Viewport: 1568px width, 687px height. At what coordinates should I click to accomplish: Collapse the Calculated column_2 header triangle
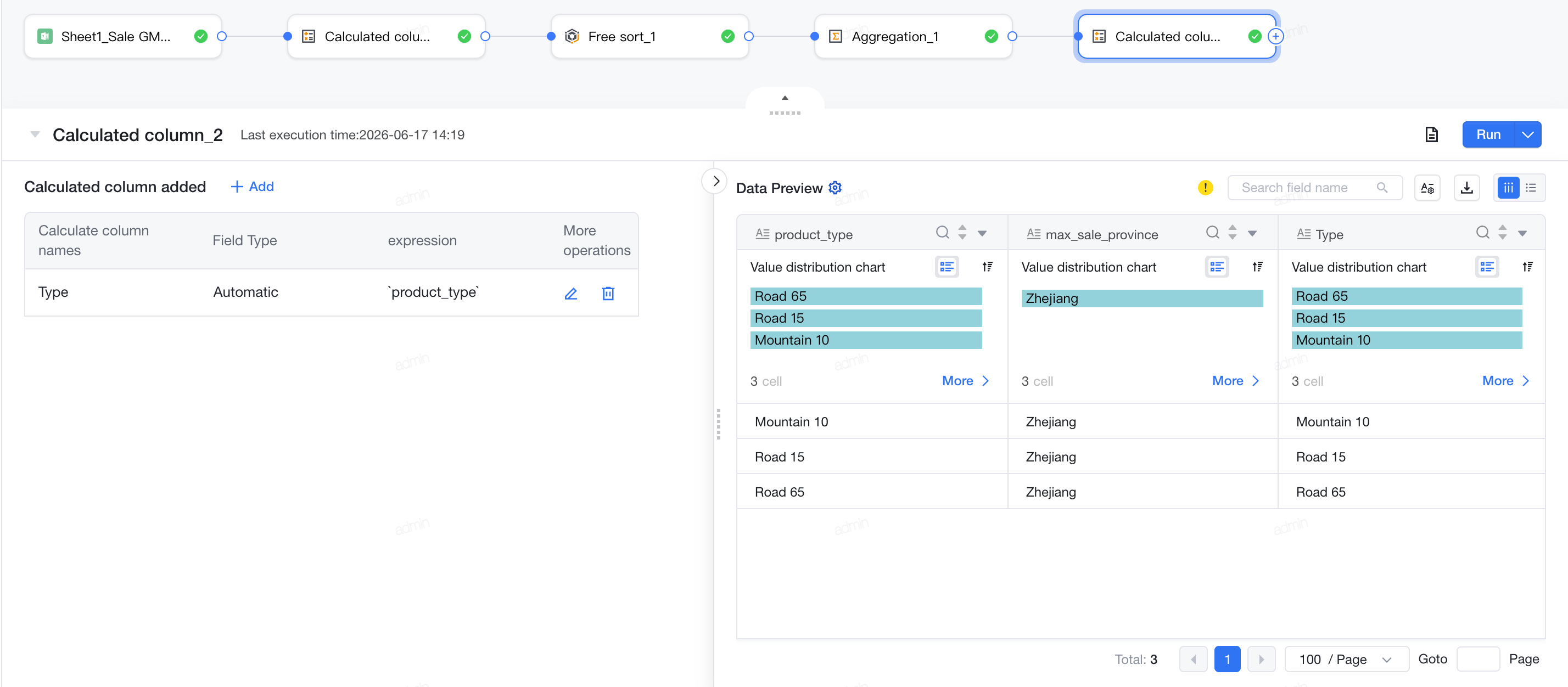point(35,134)
